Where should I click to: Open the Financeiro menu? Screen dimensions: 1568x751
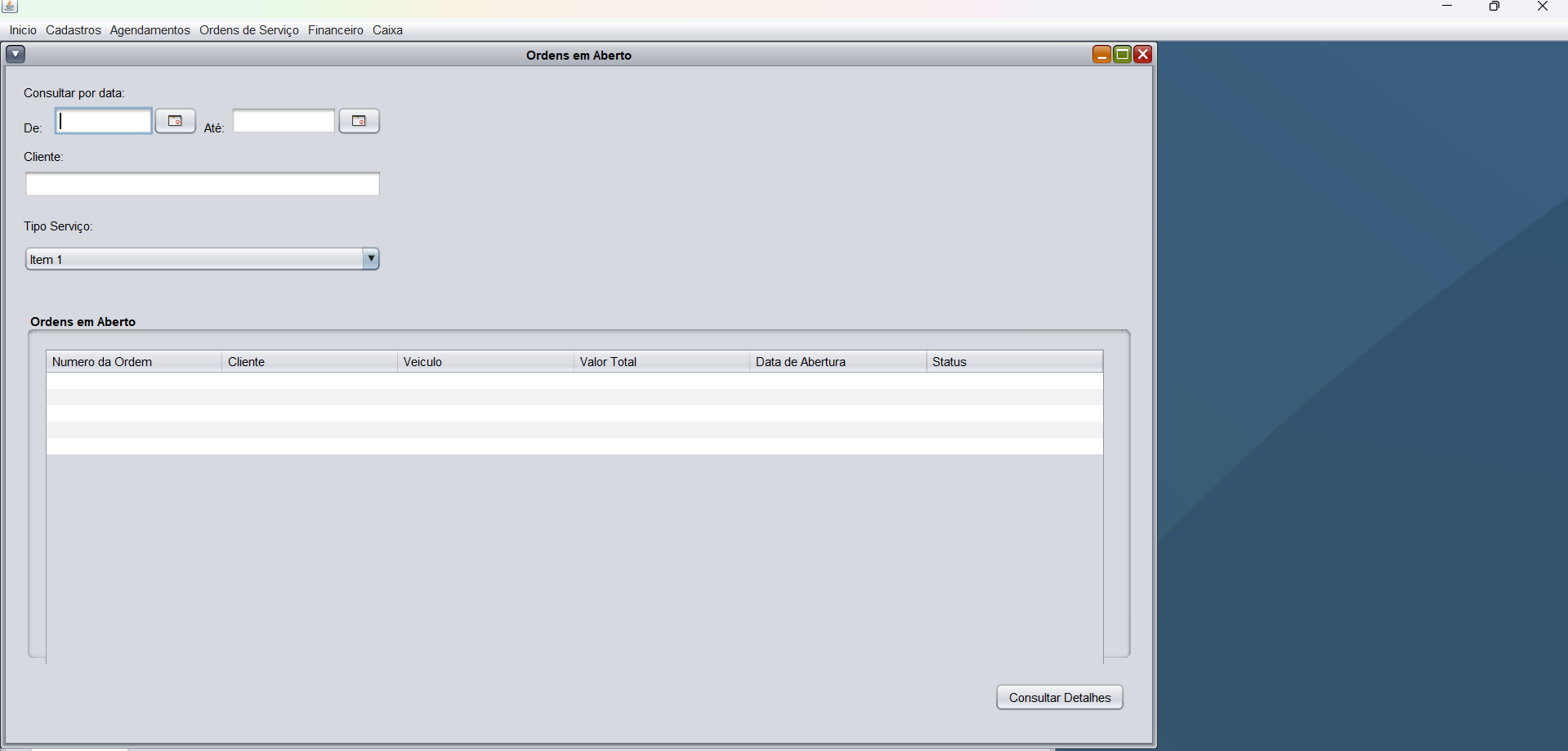[x=335, y=30]
